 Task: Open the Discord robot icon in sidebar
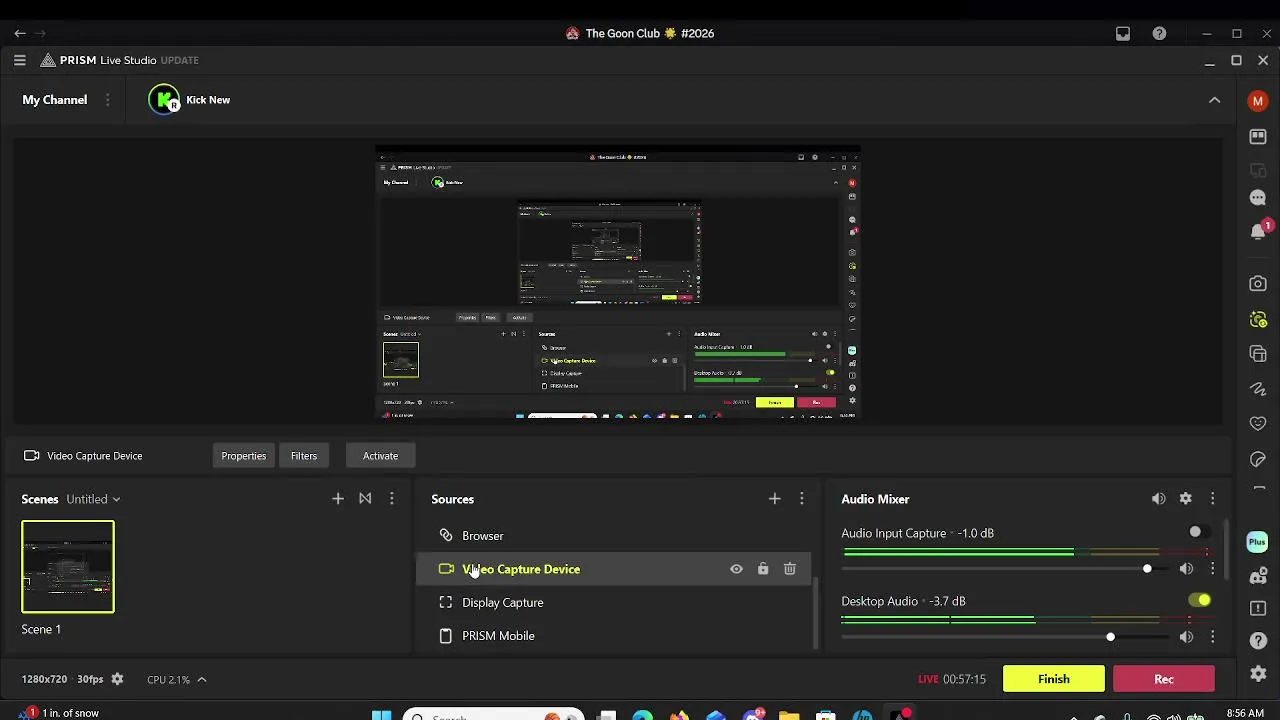click(1258, 576)
